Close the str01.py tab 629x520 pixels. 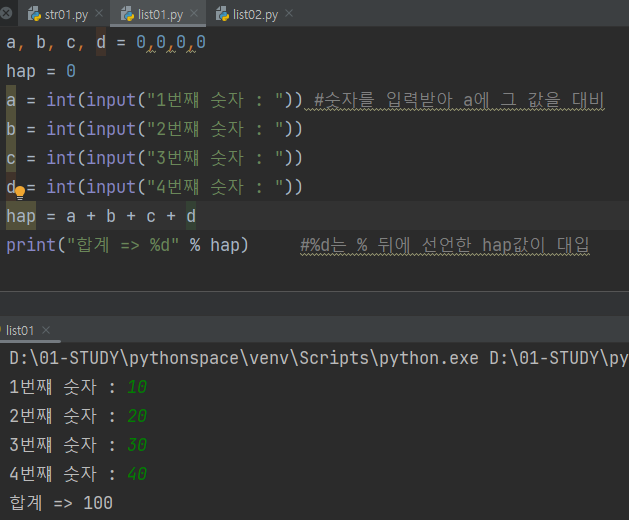coord(99,14)
